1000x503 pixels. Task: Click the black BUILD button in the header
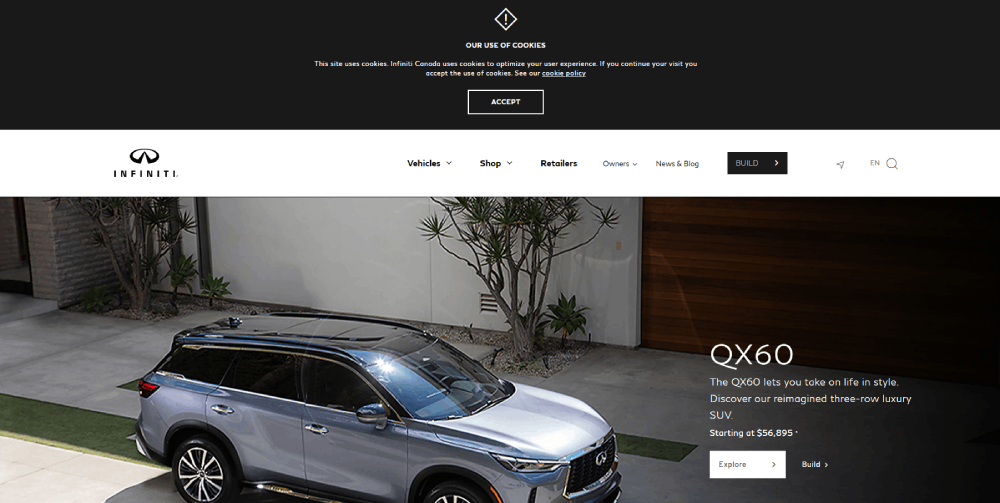(757, 163)
